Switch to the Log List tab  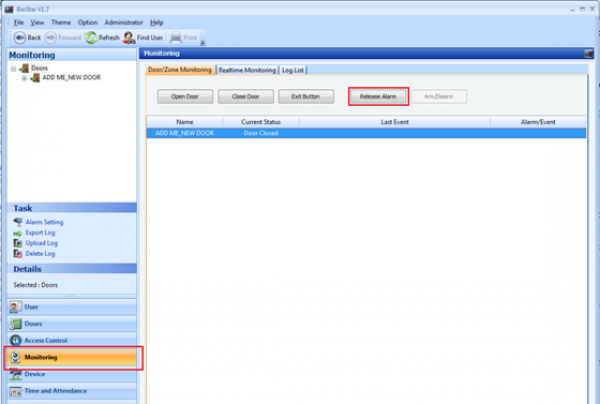tap(293, 70)
